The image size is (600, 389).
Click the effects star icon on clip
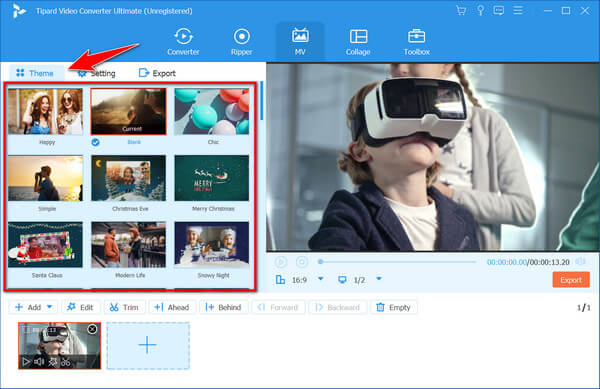(53, 361)
